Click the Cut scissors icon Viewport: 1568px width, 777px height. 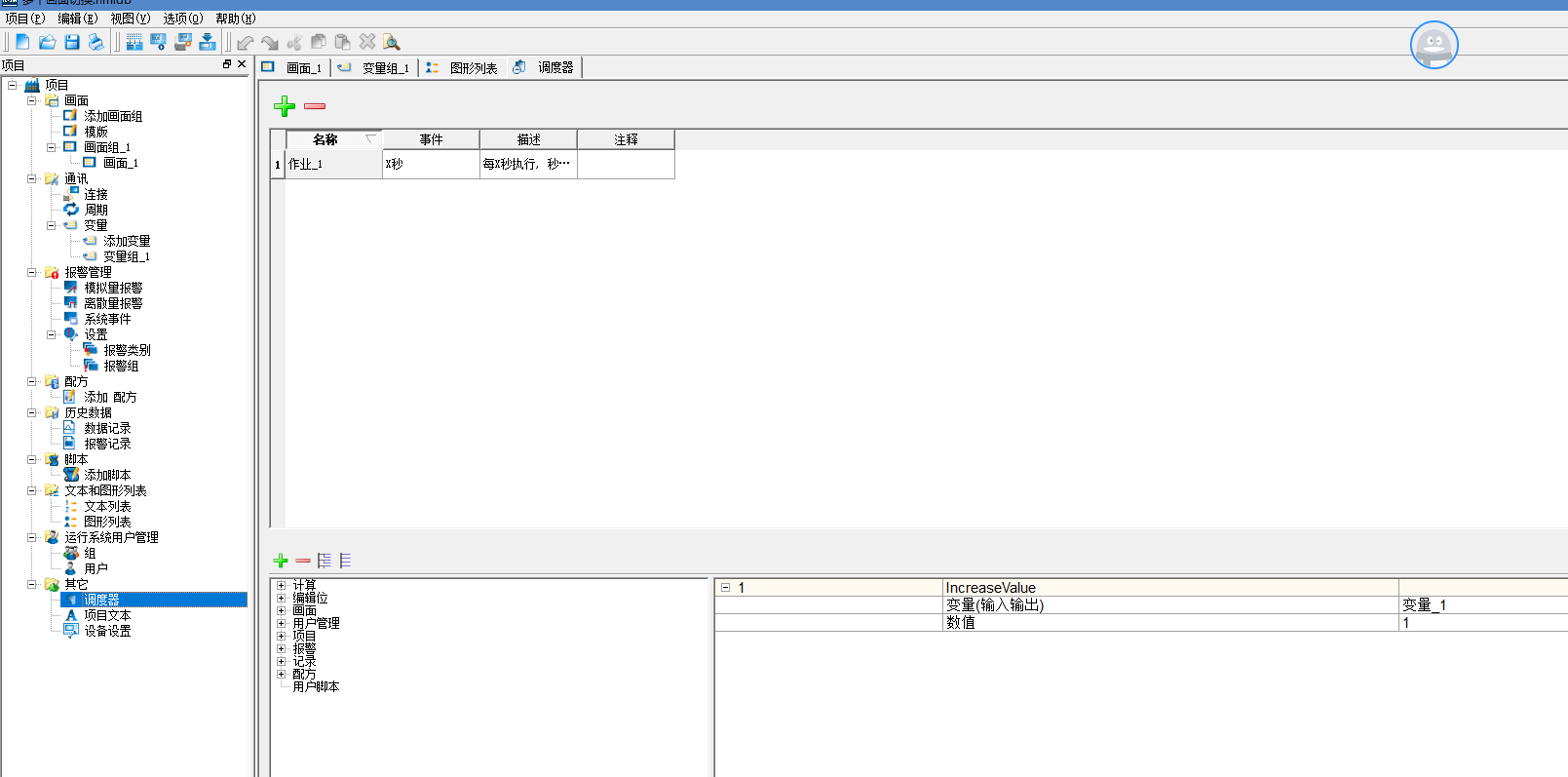click(x=294, y=42)
